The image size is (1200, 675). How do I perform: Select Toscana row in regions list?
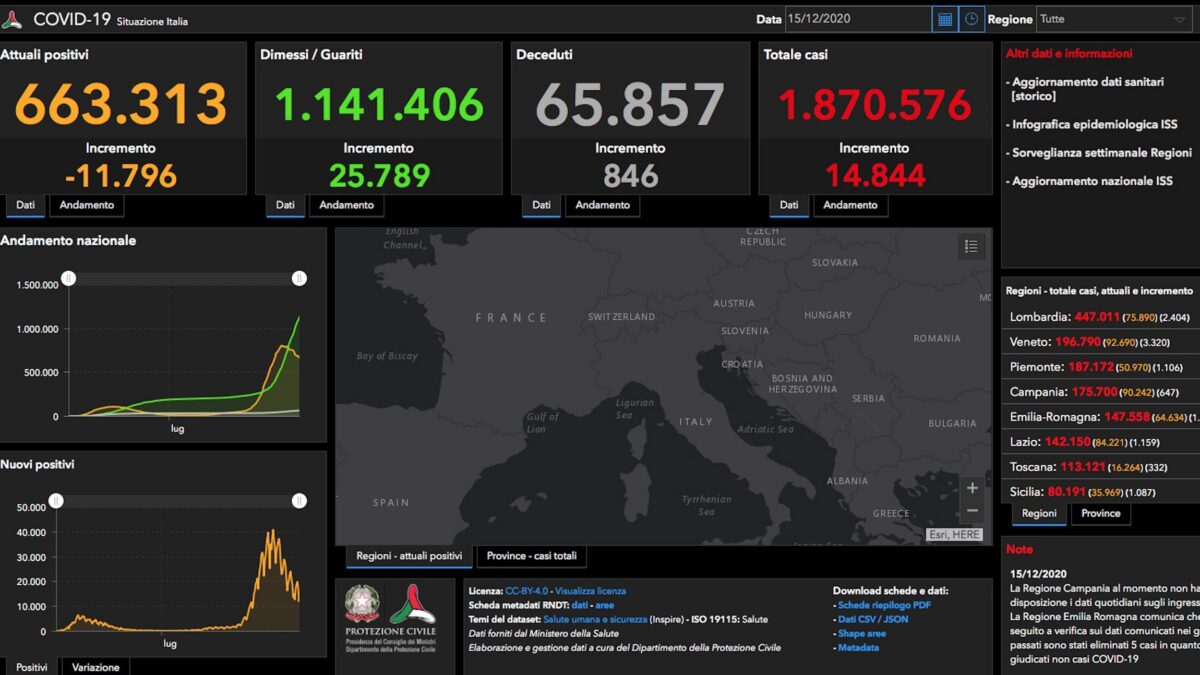click(x=1100, y=466)
